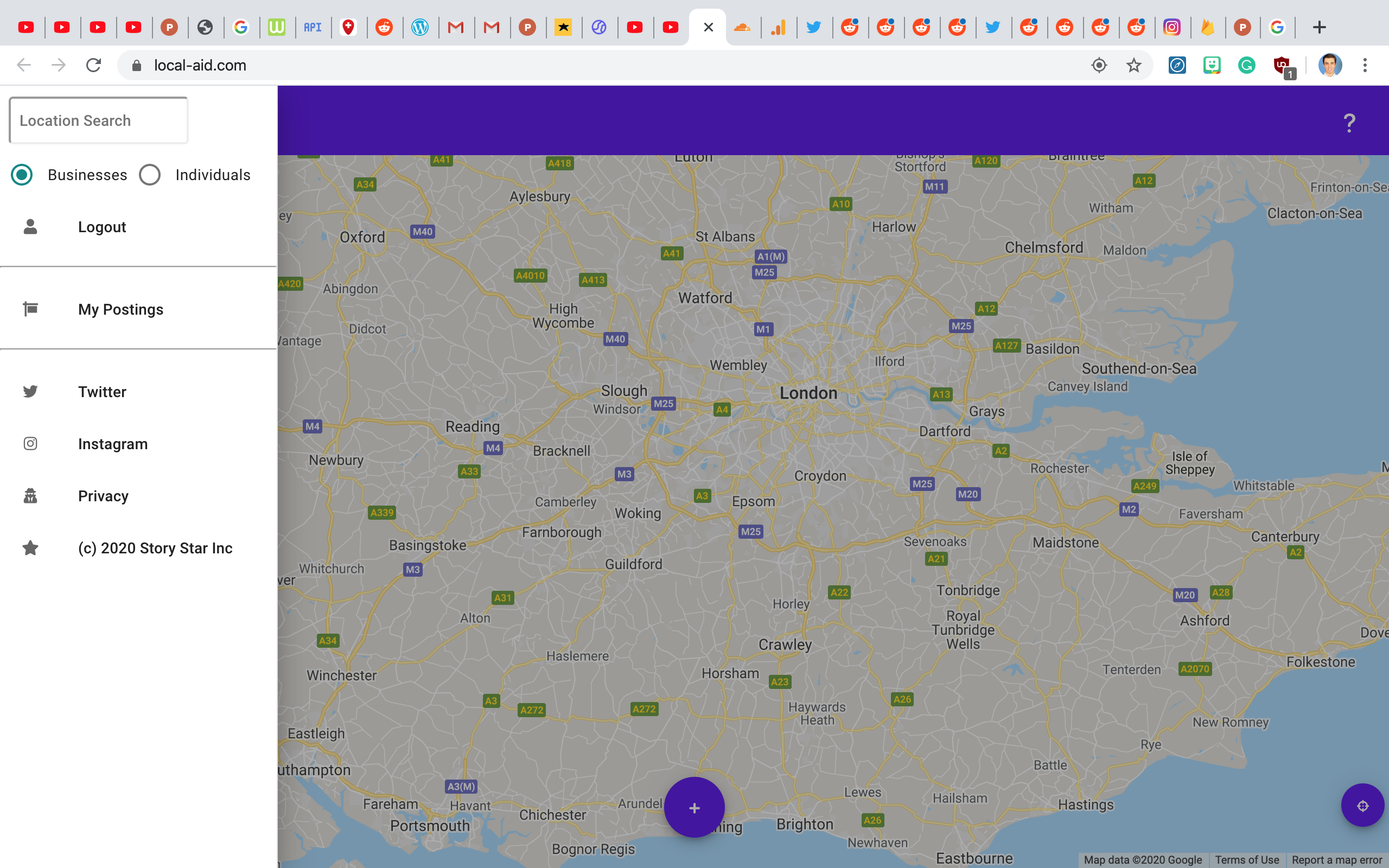This screenshot has width=1389, height=868.
Task: Open the Grammarly extension icon
Action: [1246, 66]
